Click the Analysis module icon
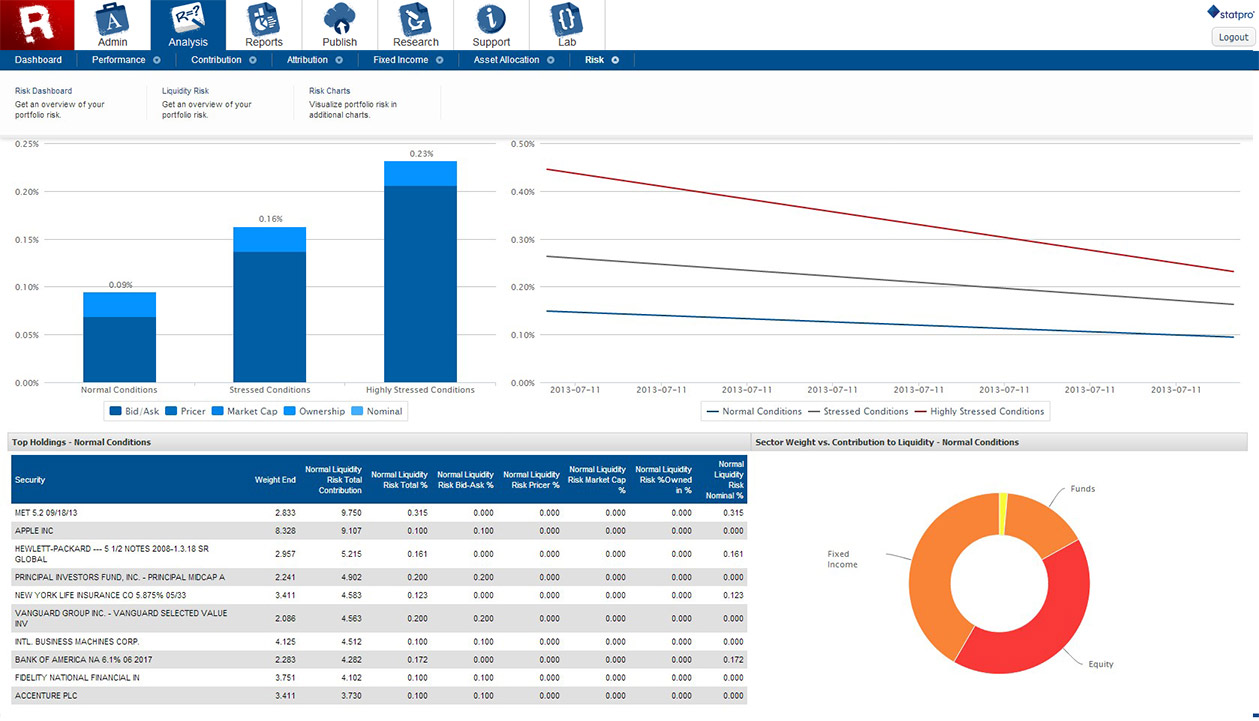 (x=188, y=20)
